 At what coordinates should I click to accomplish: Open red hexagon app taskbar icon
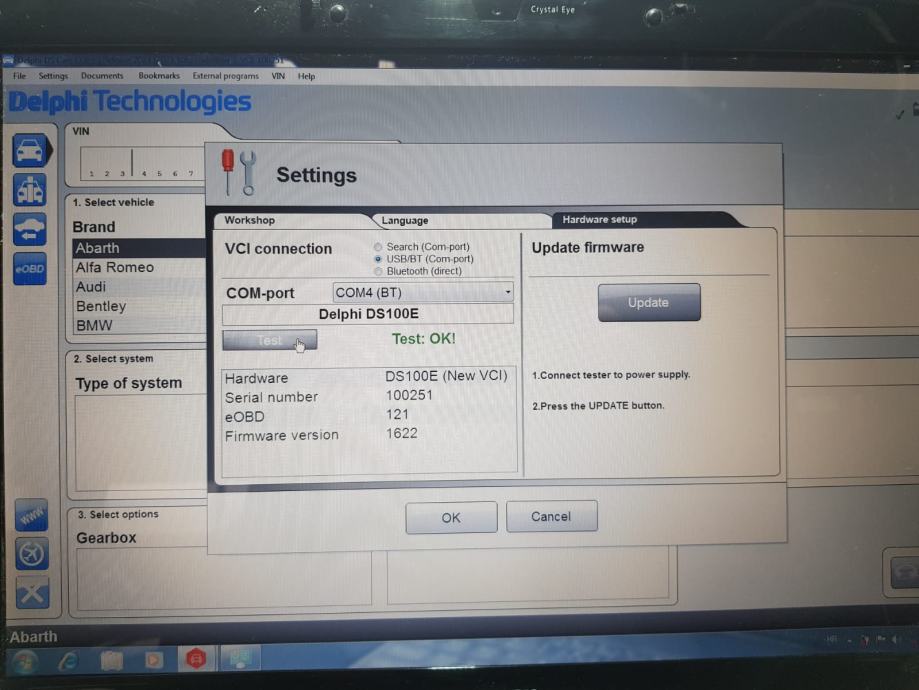(x=196, y=659)
